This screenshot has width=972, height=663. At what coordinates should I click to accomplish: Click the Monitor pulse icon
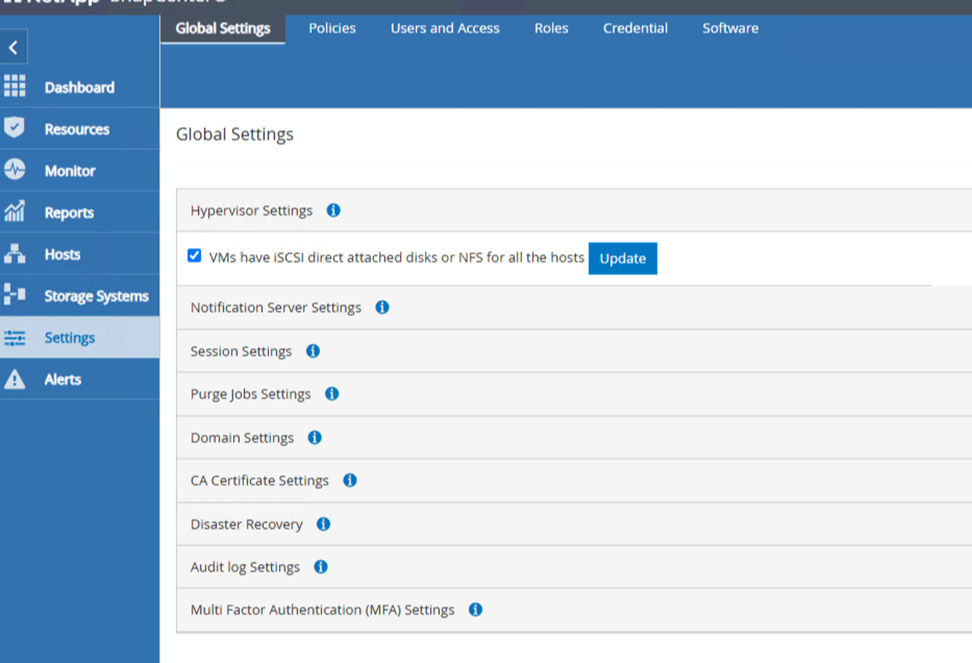click(15, 171)
